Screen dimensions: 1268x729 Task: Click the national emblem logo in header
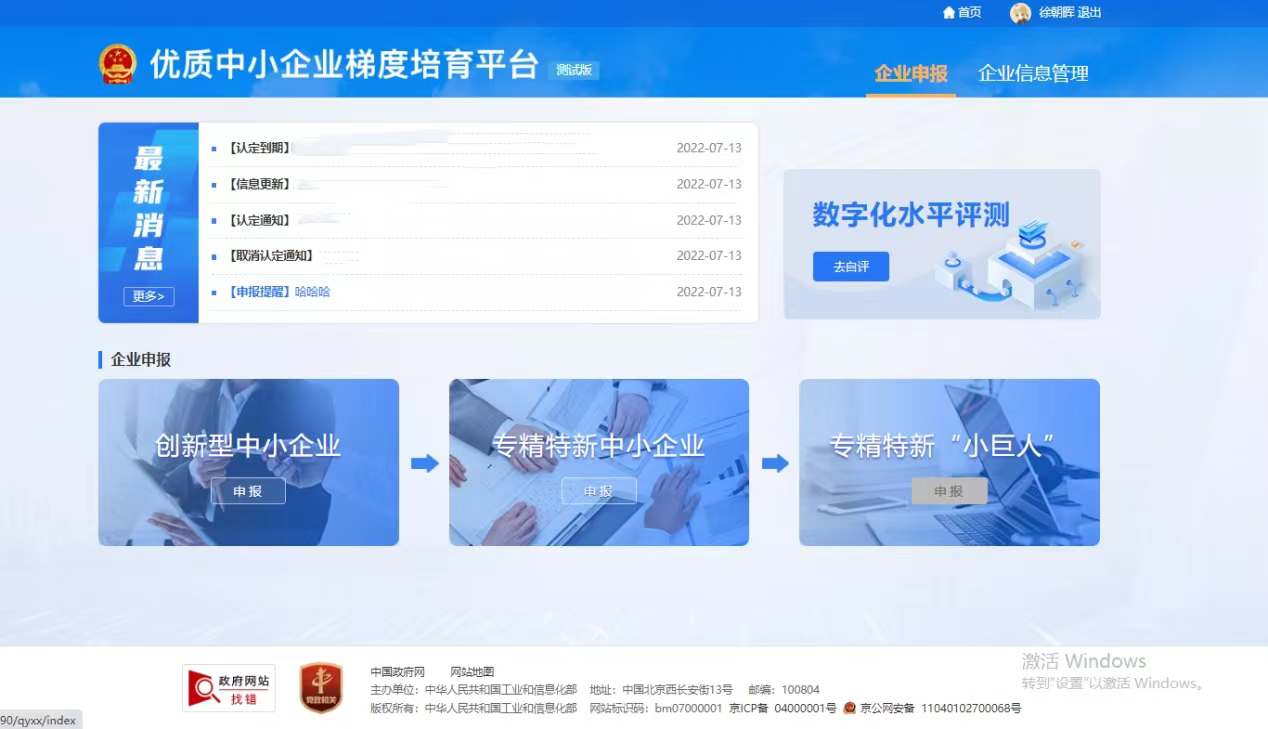point(117,64)
